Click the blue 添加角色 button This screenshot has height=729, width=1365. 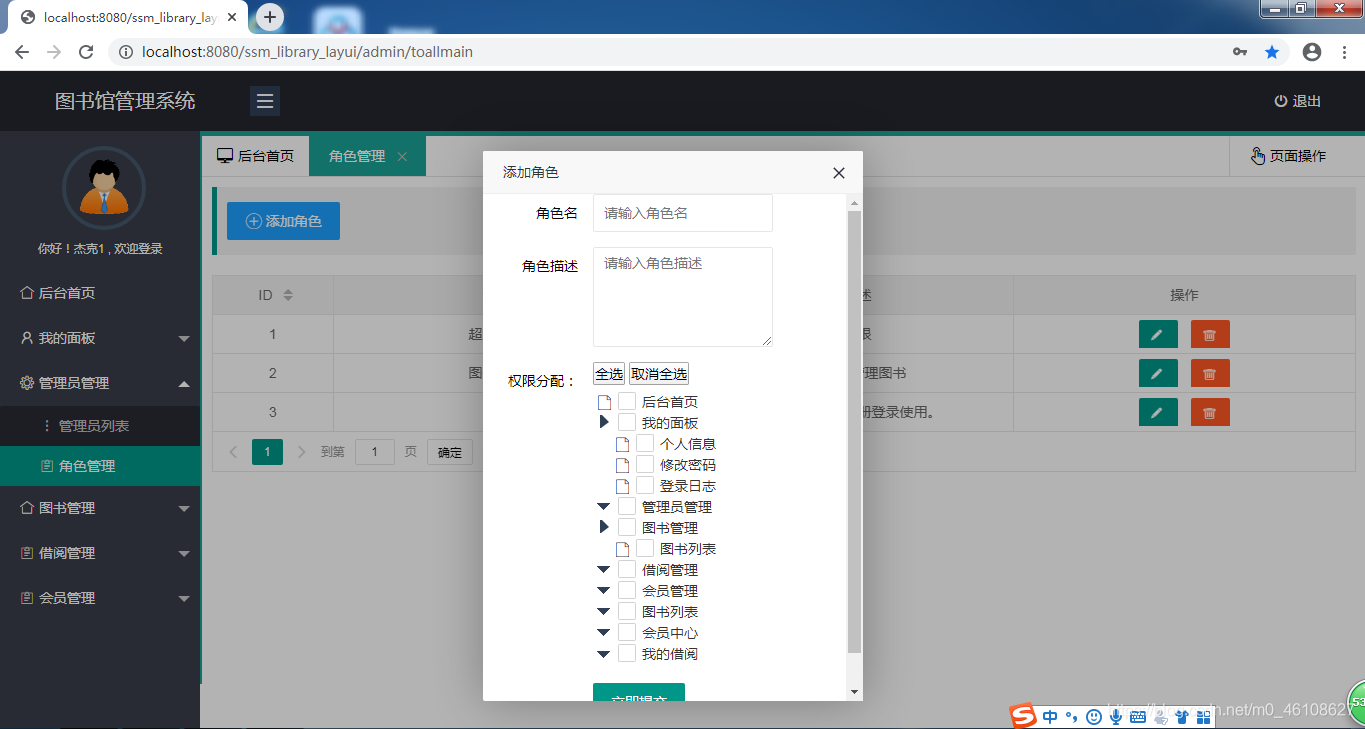coord(283,221)
